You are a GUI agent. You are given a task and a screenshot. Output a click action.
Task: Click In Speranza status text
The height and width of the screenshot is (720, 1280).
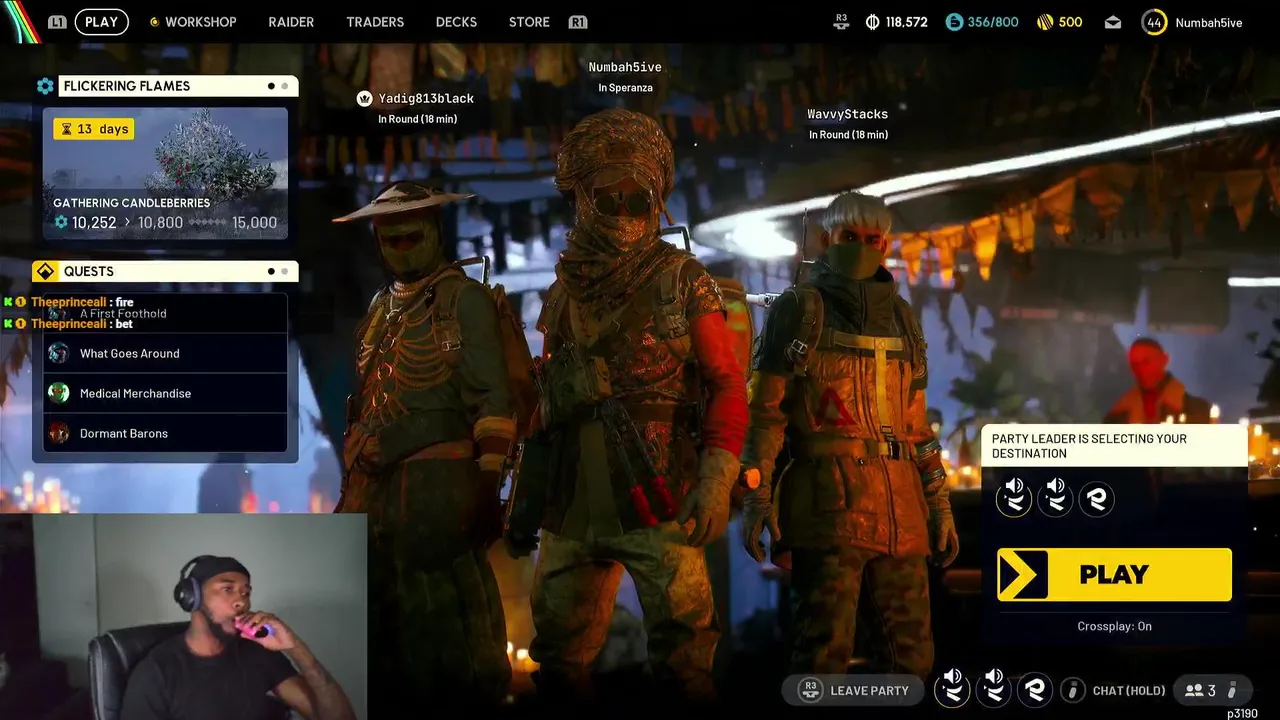pyautogui.click(x=625, y=88)
